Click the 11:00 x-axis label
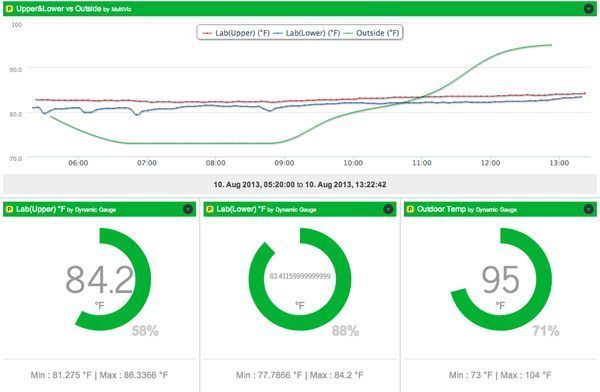Image resolution: width=600 pixels, height=392 pixels. pyautogui.click(x=422, y=163)
